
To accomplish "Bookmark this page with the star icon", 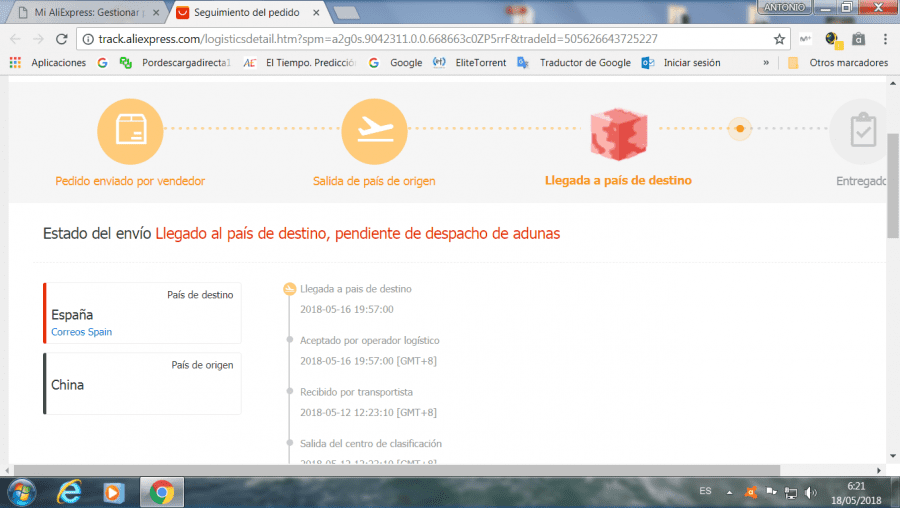I will pyautogui.click(x=779, y=39).
